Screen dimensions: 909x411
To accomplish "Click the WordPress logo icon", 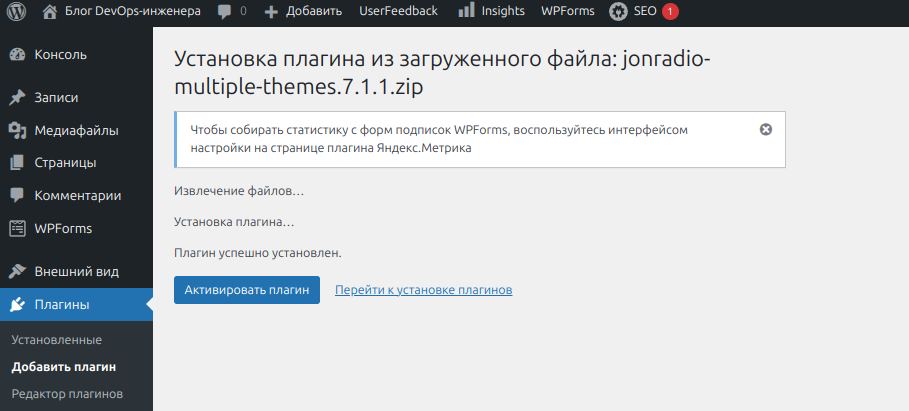I will (x=16, y=12).
